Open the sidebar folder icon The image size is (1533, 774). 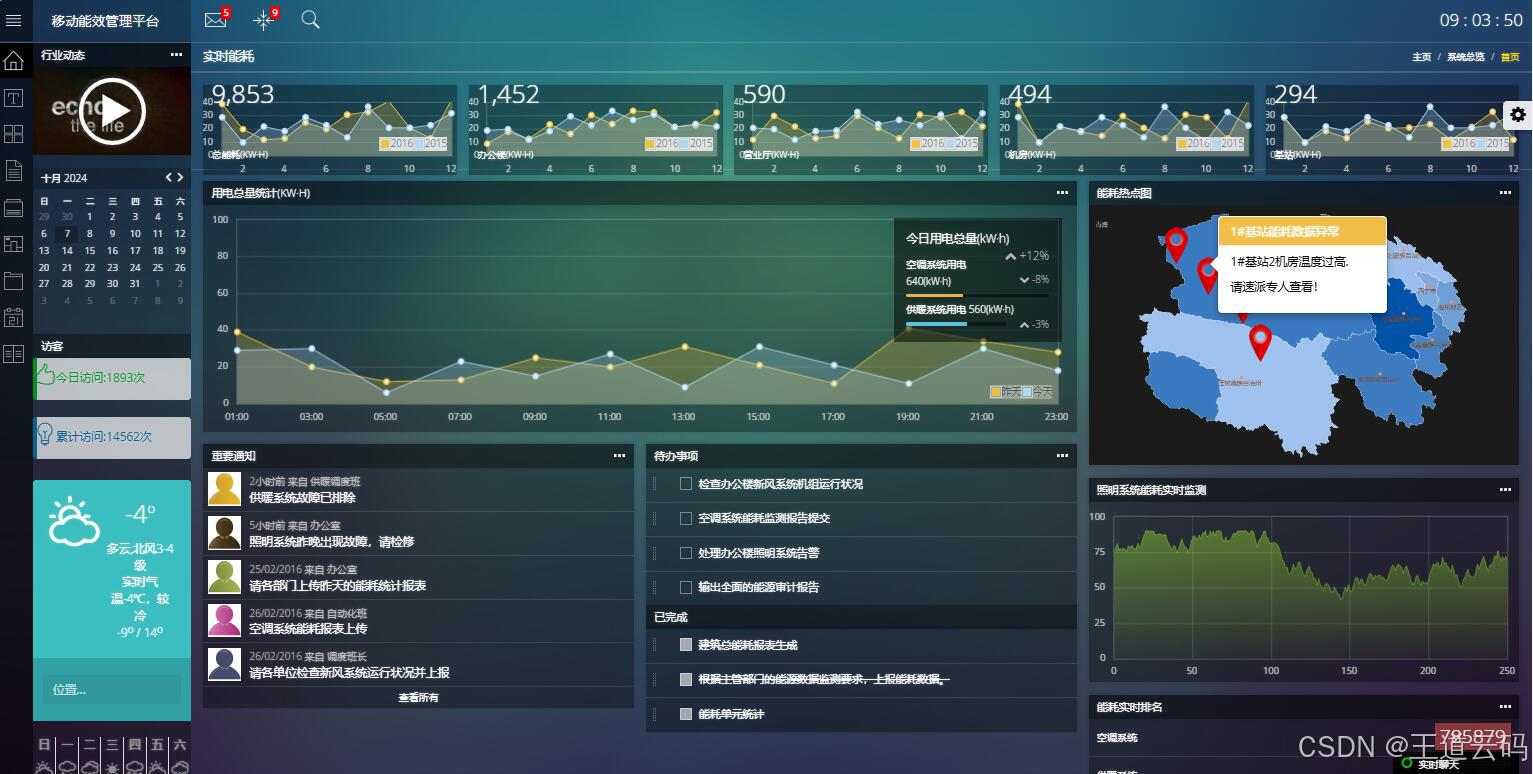(14, 281)
